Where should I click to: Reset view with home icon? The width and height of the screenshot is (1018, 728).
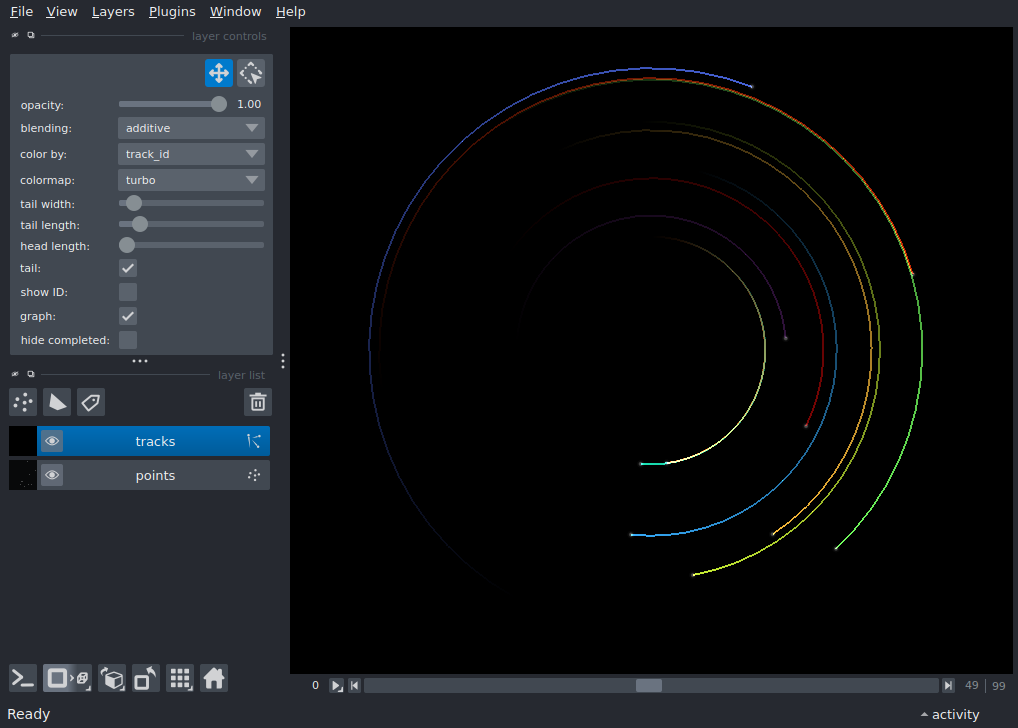pyautogui.click(x=214, y=679)
